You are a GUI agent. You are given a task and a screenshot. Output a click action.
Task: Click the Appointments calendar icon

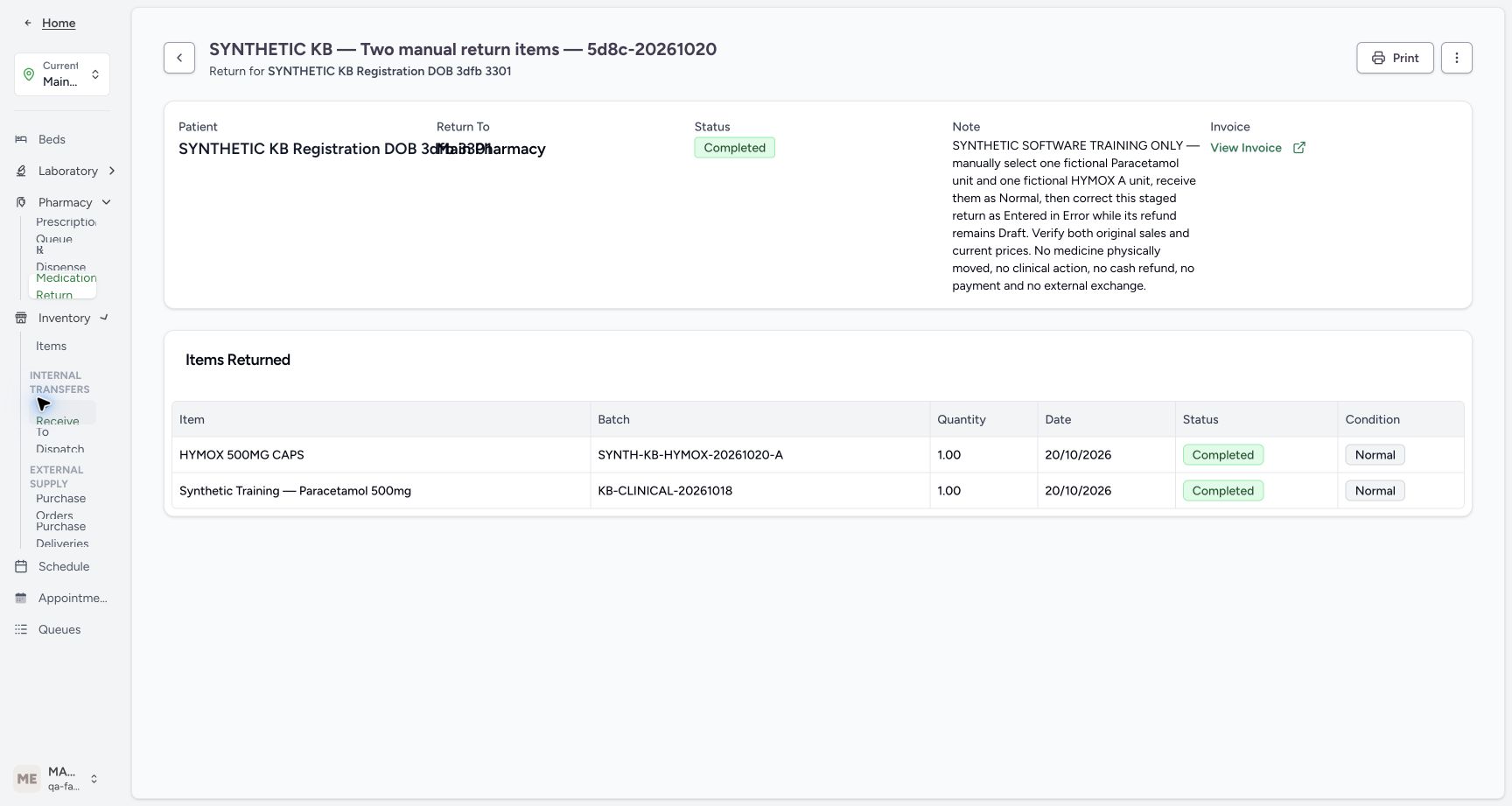pos(21,598)
